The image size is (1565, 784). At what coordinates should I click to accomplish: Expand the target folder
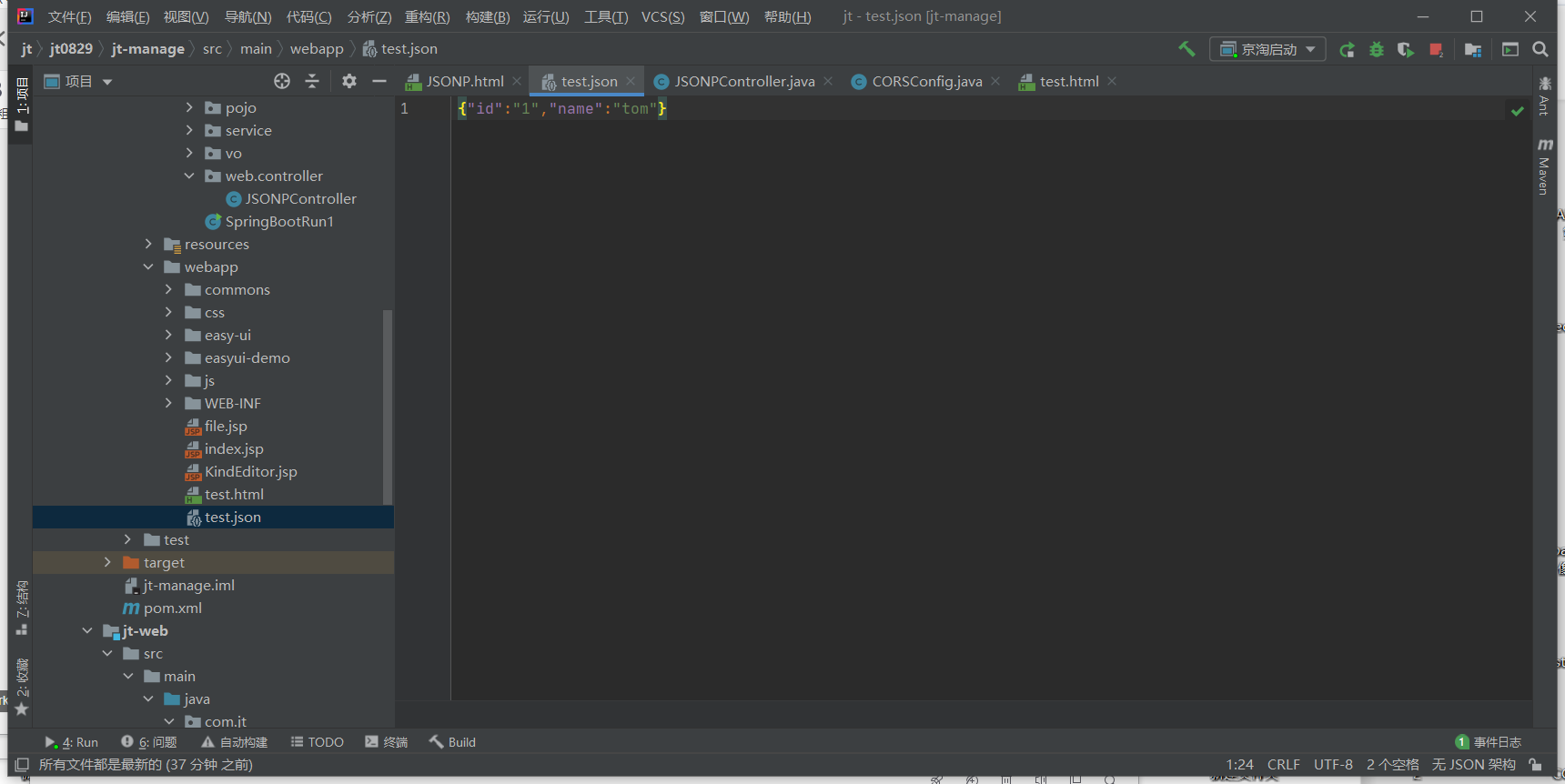107,562
